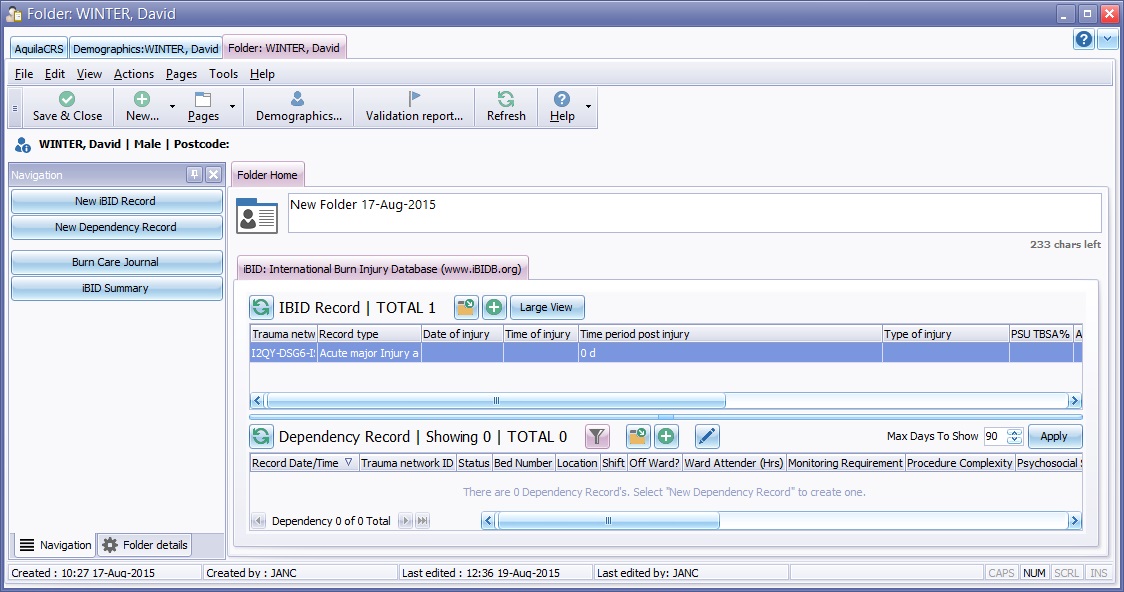Click the add icon beside IBID Record
Viewport: 1124px width, 592px height.
[494, 308]
